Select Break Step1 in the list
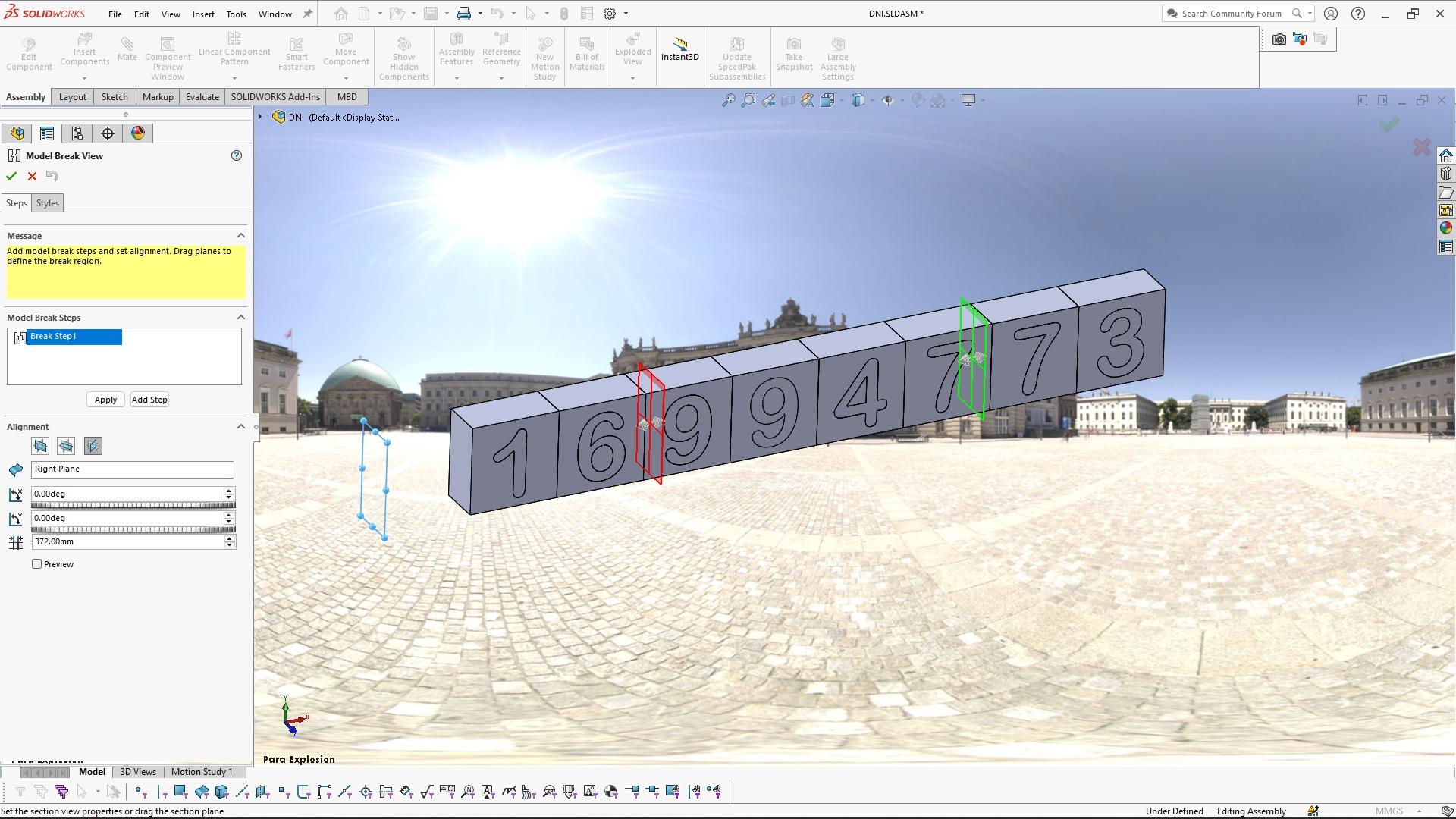Image resolution: width=1456 pixels, height=819 pixels. click(x=74, y=337)
